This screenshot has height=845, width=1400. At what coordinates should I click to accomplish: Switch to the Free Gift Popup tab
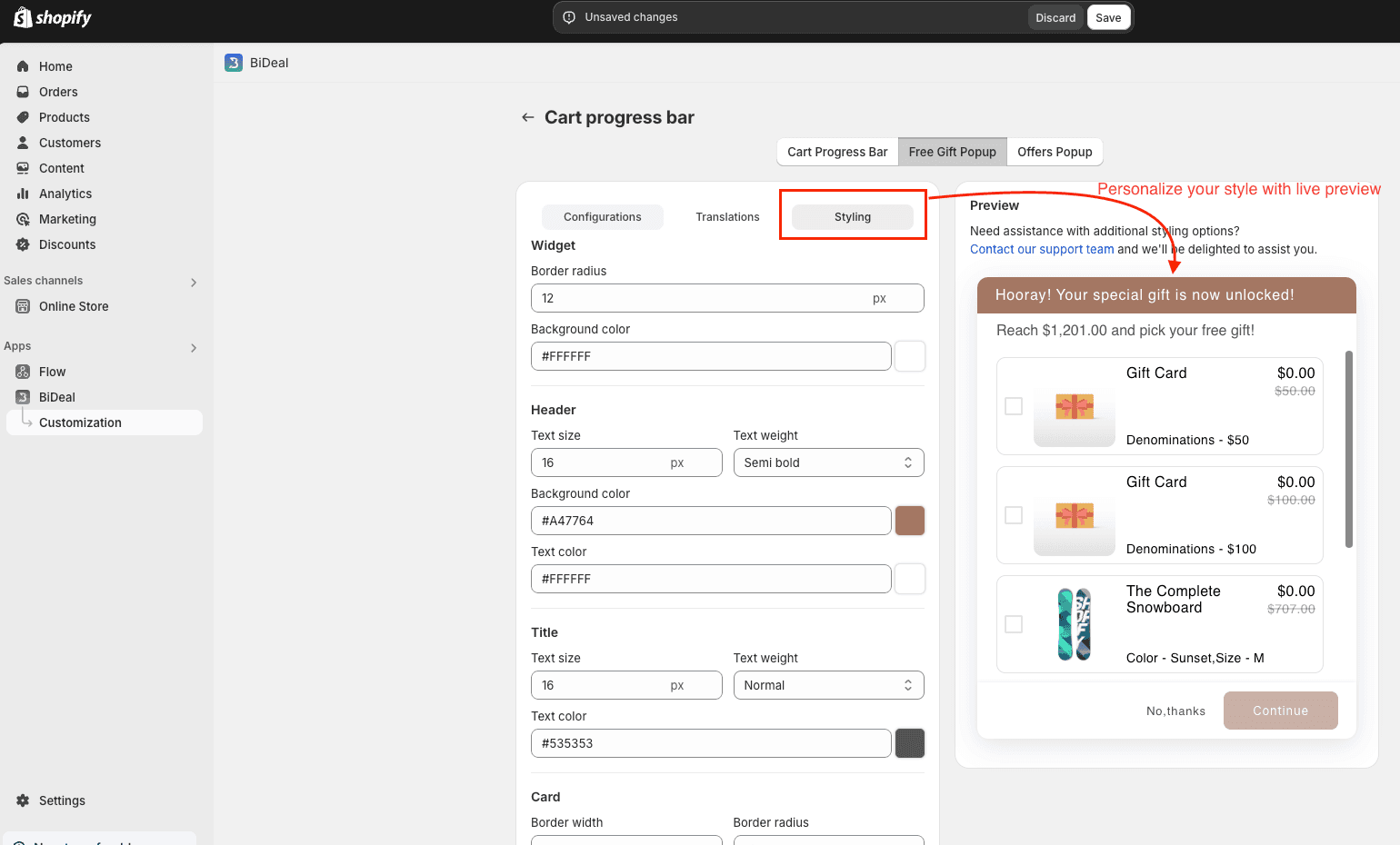952,152
